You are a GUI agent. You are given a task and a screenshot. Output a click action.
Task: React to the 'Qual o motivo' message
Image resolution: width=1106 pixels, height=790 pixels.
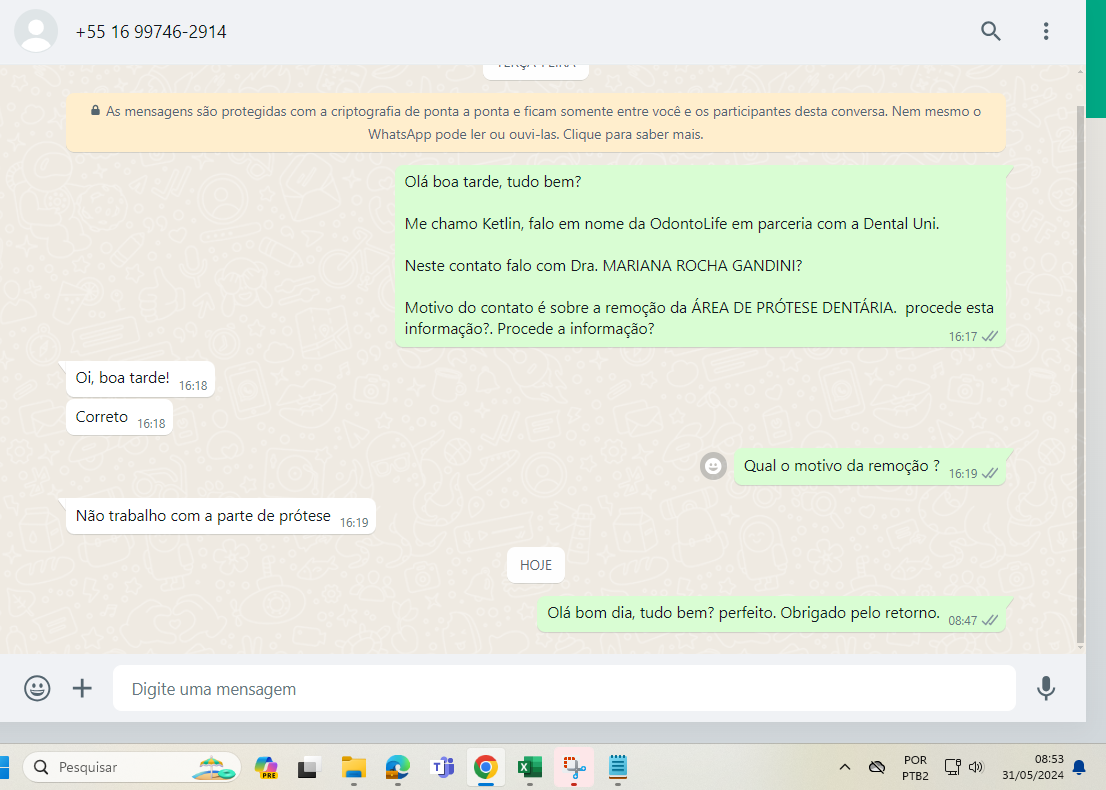pyautogui.click(x=713, y=466)
